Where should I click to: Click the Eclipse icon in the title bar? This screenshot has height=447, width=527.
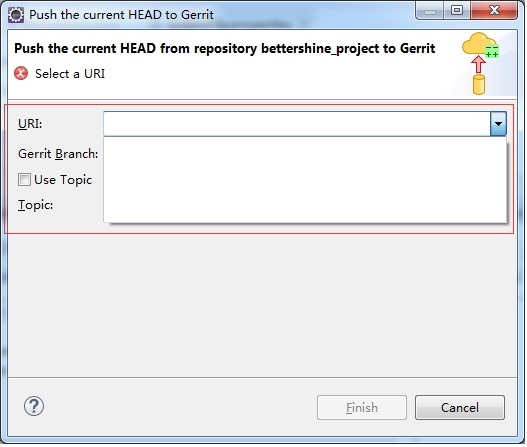(16, 15)
